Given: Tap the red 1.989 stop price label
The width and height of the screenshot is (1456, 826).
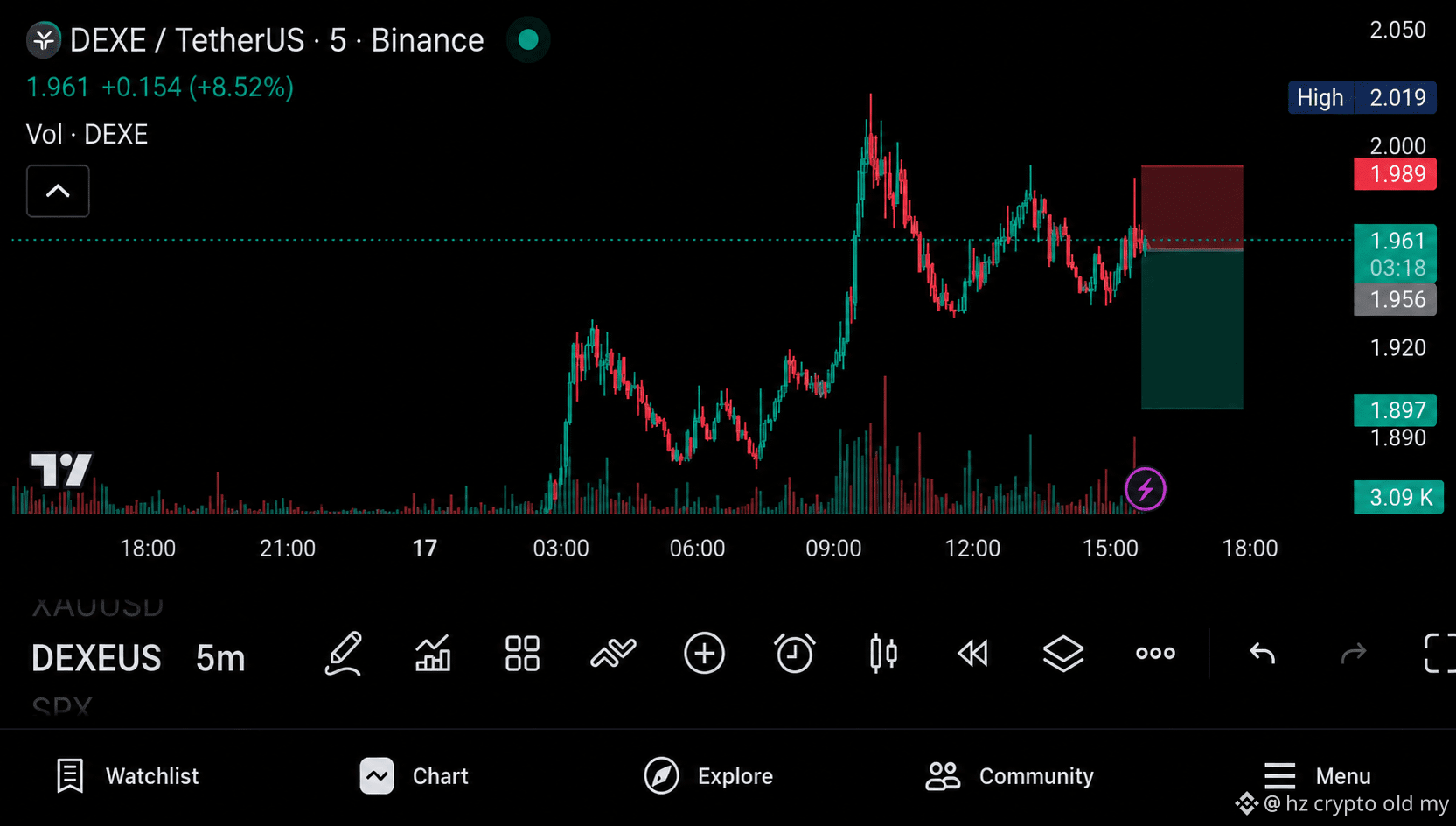Looking at the screenshot, I should point(1395,174).
